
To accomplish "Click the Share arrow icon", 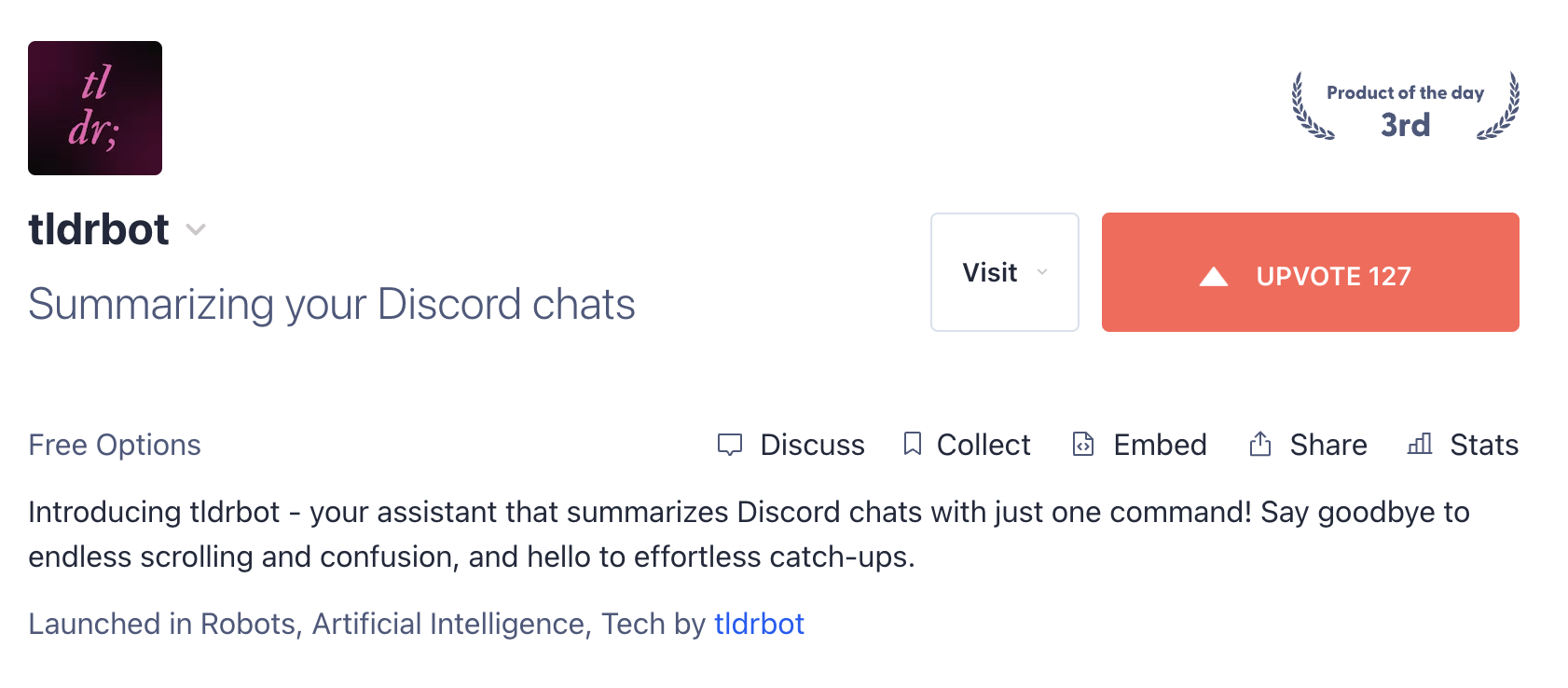I will pos(1260,444).
